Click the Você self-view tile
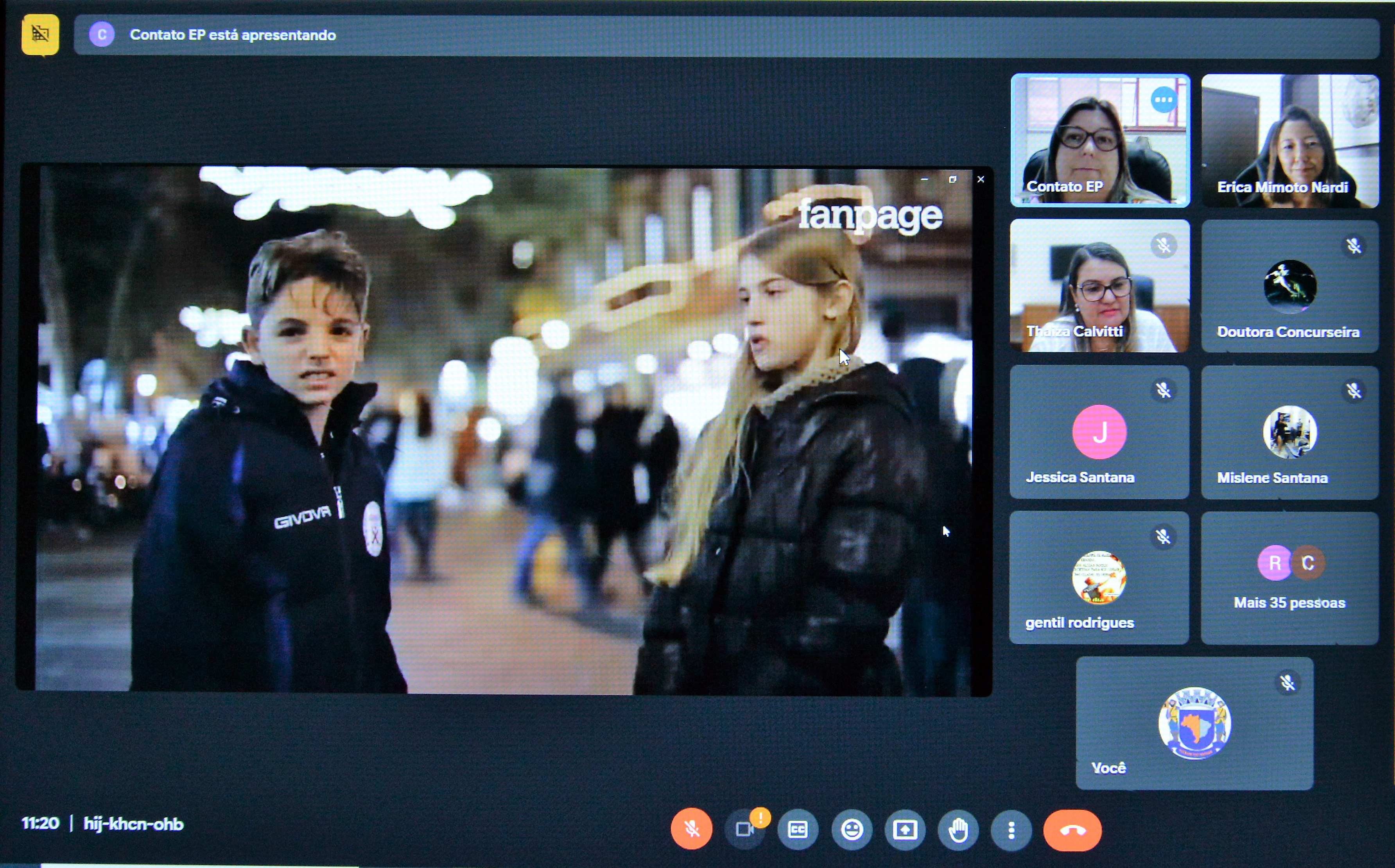This screenshot has width=1395, height=868. (x=1194, y=723)
